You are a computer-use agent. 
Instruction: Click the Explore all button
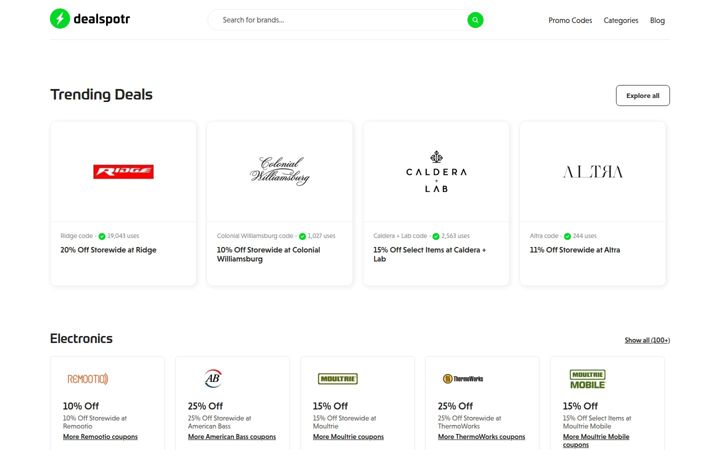coord(643,96)
